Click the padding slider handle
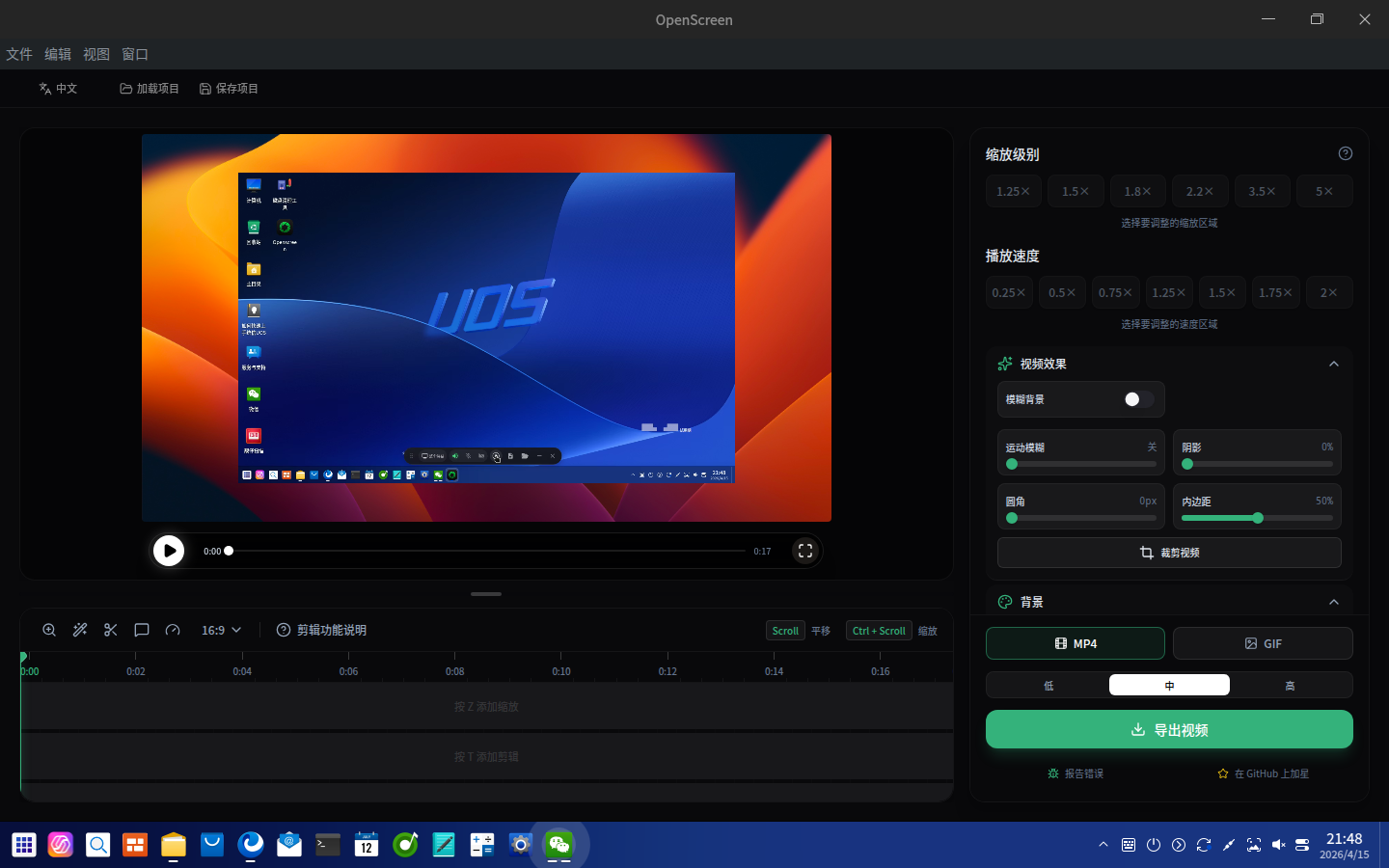Image resolution: width=1389 pixels, height=868 pixels. (1258, 518)
